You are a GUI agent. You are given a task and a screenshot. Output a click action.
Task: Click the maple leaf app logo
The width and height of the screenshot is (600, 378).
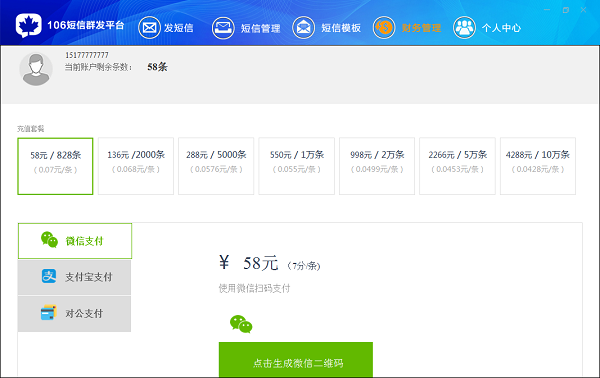click(x=29, y=26)
